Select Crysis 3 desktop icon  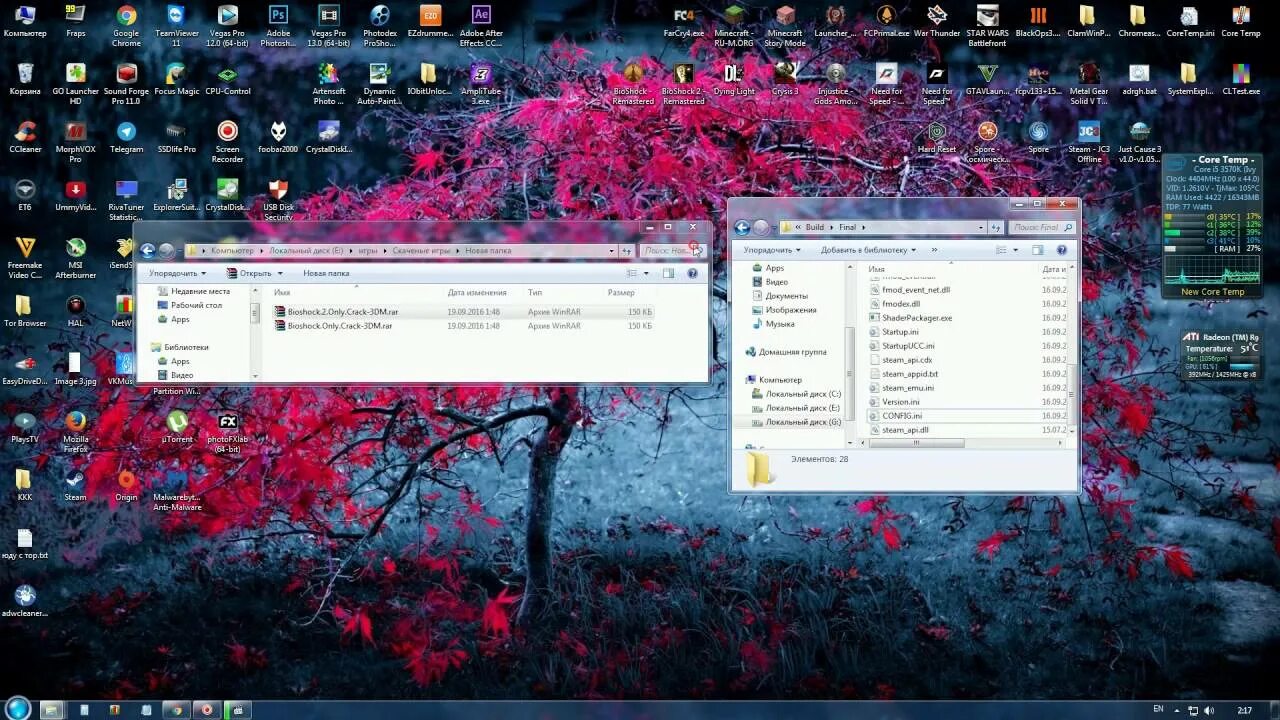tap(785, 79)
